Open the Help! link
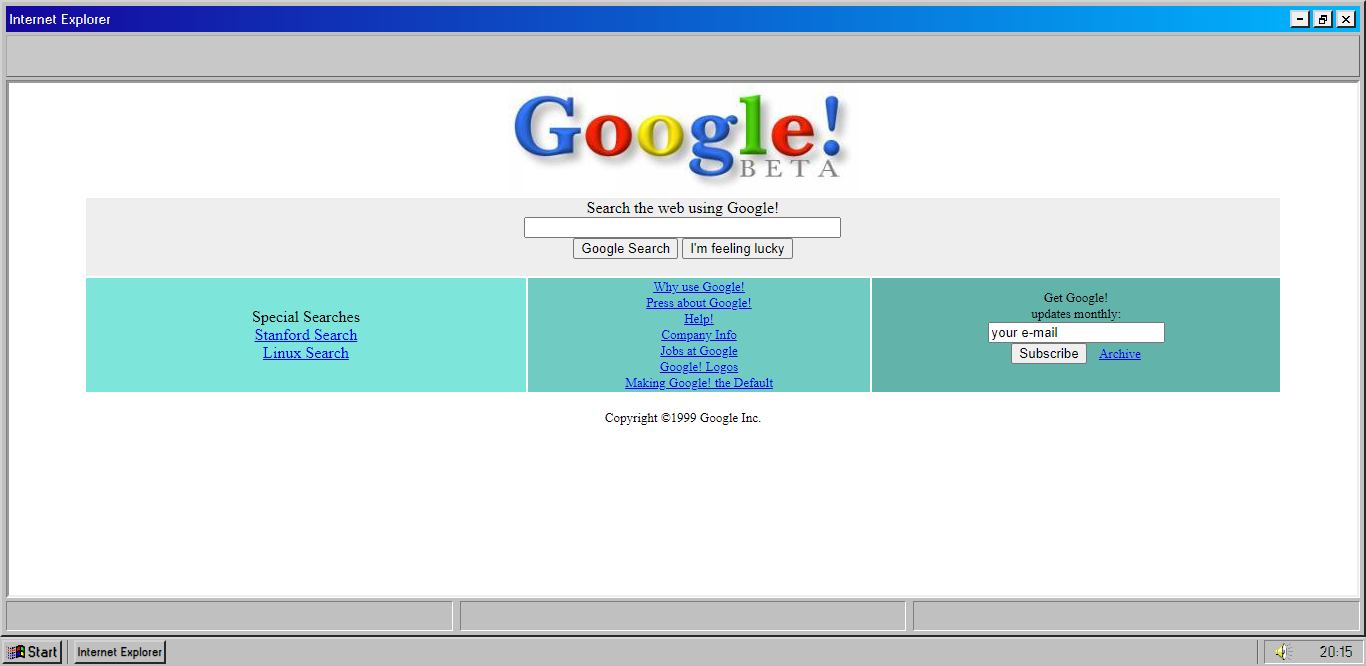This screenshot has height=666, width=1366. (x=699, y=319)
